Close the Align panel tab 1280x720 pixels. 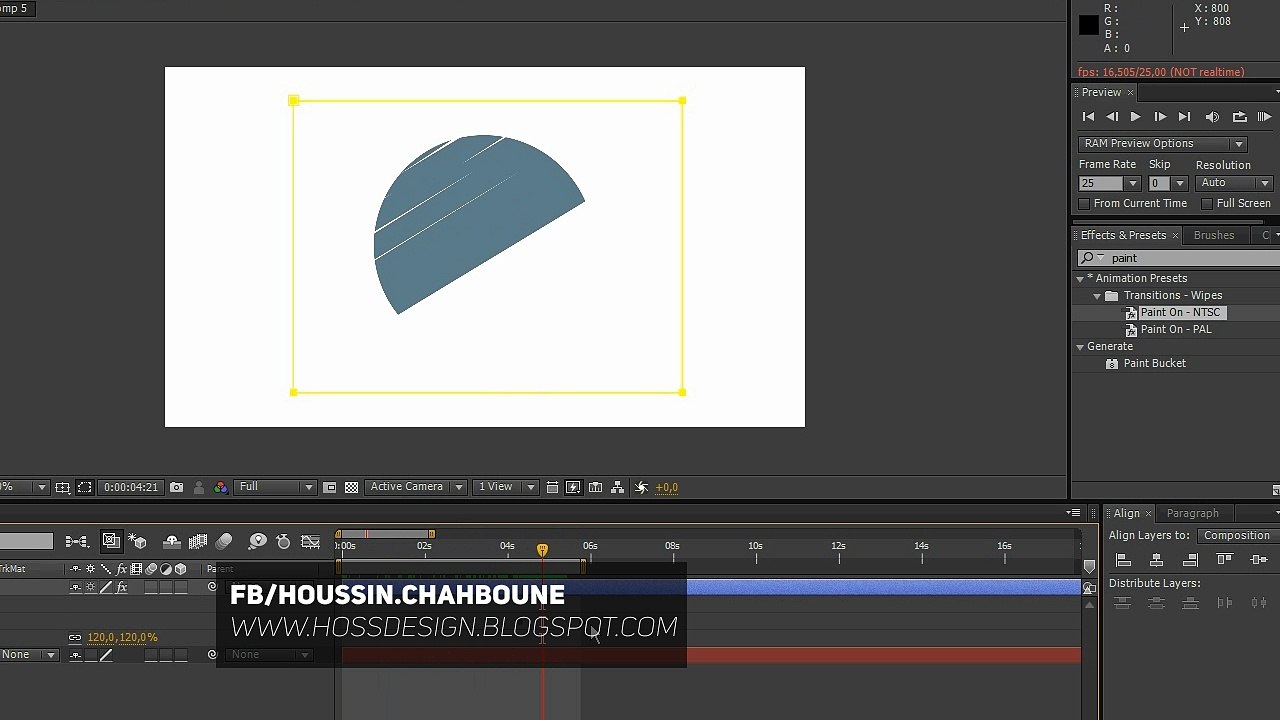1148,514
